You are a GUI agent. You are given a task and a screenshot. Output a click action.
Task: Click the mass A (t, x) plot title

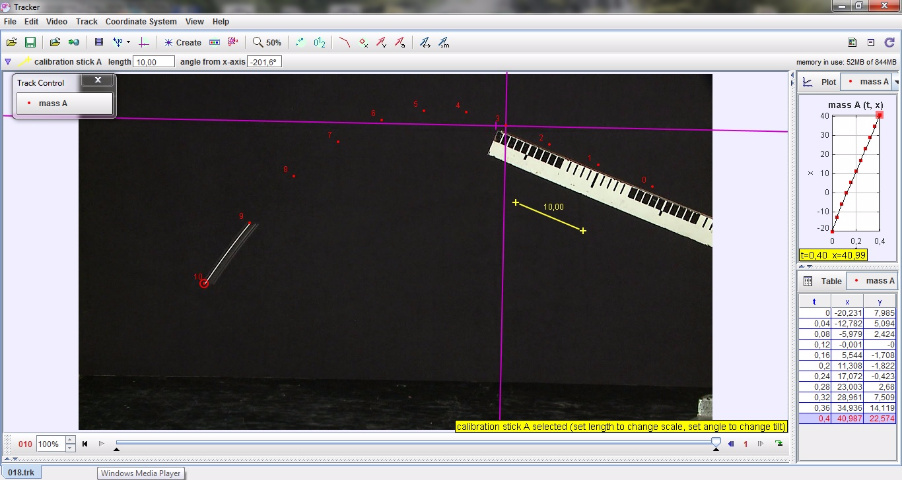[855, 105]
